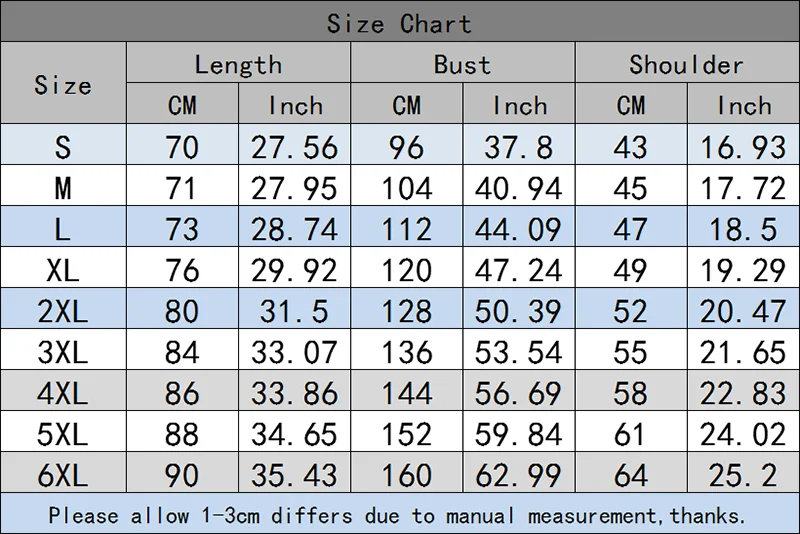This screenshot has height=534, width=800.
Task: Select the 62.99 inch bust cell
Action: click(x=518, y=475)
